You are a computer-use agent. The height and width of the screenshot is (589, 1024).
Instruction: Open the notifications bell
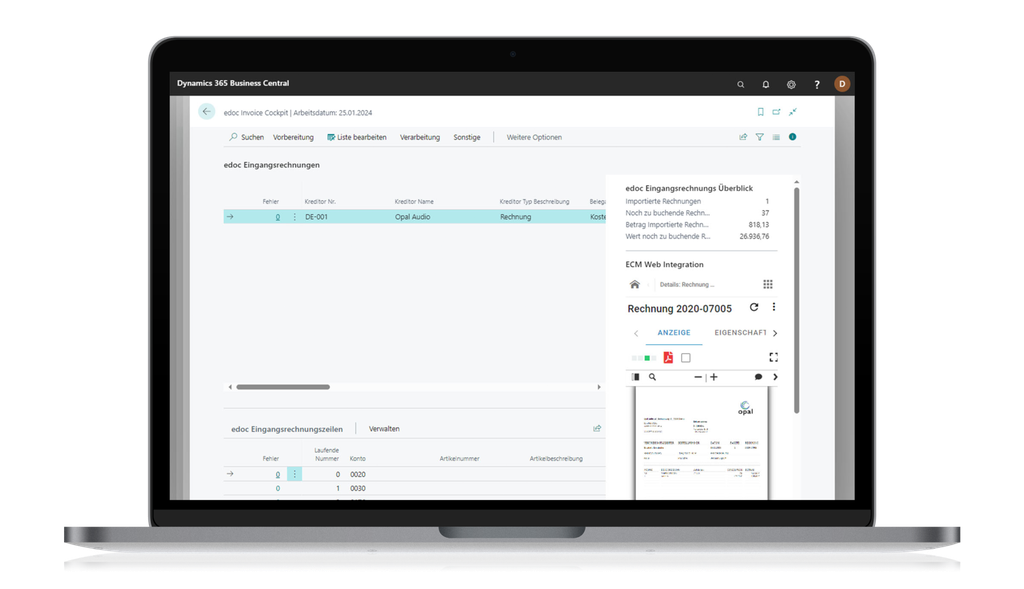pyautogui.click(x=765, y=84)
